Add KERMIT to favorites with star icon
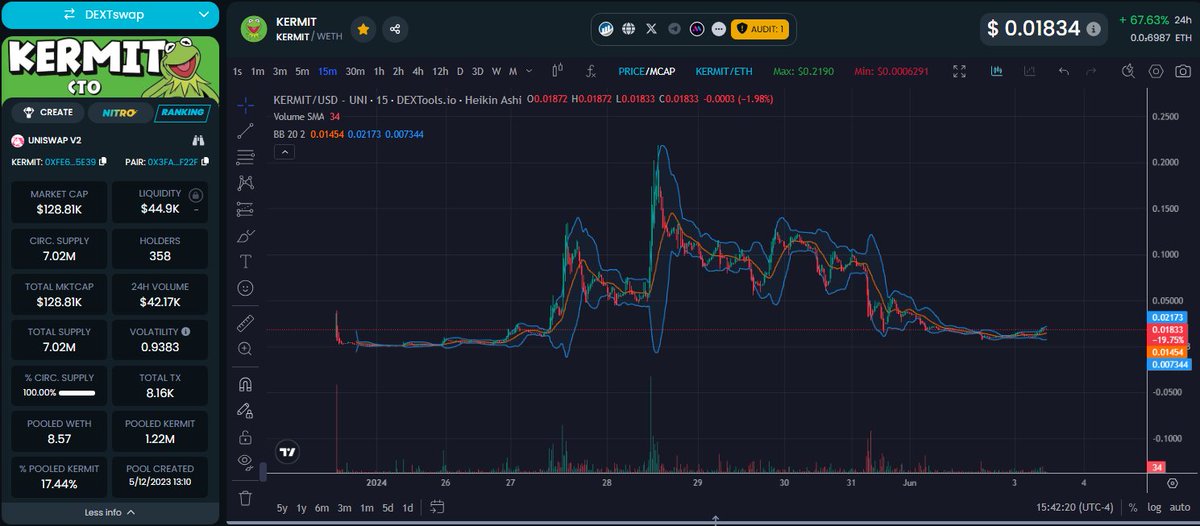1200x526 pixels. point(363,30)
